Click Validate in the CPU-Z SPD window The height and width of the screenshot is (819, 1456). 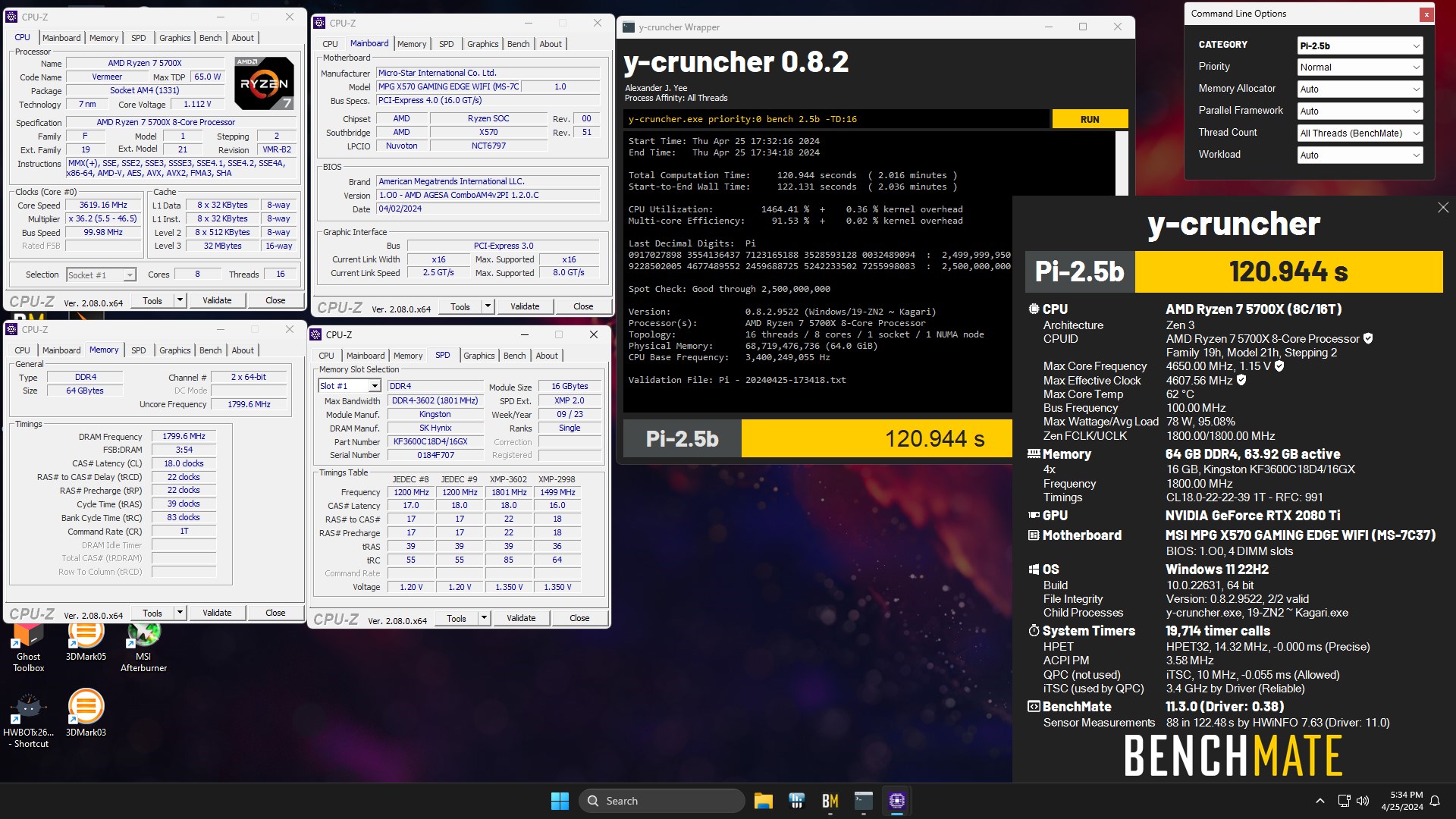521,618
